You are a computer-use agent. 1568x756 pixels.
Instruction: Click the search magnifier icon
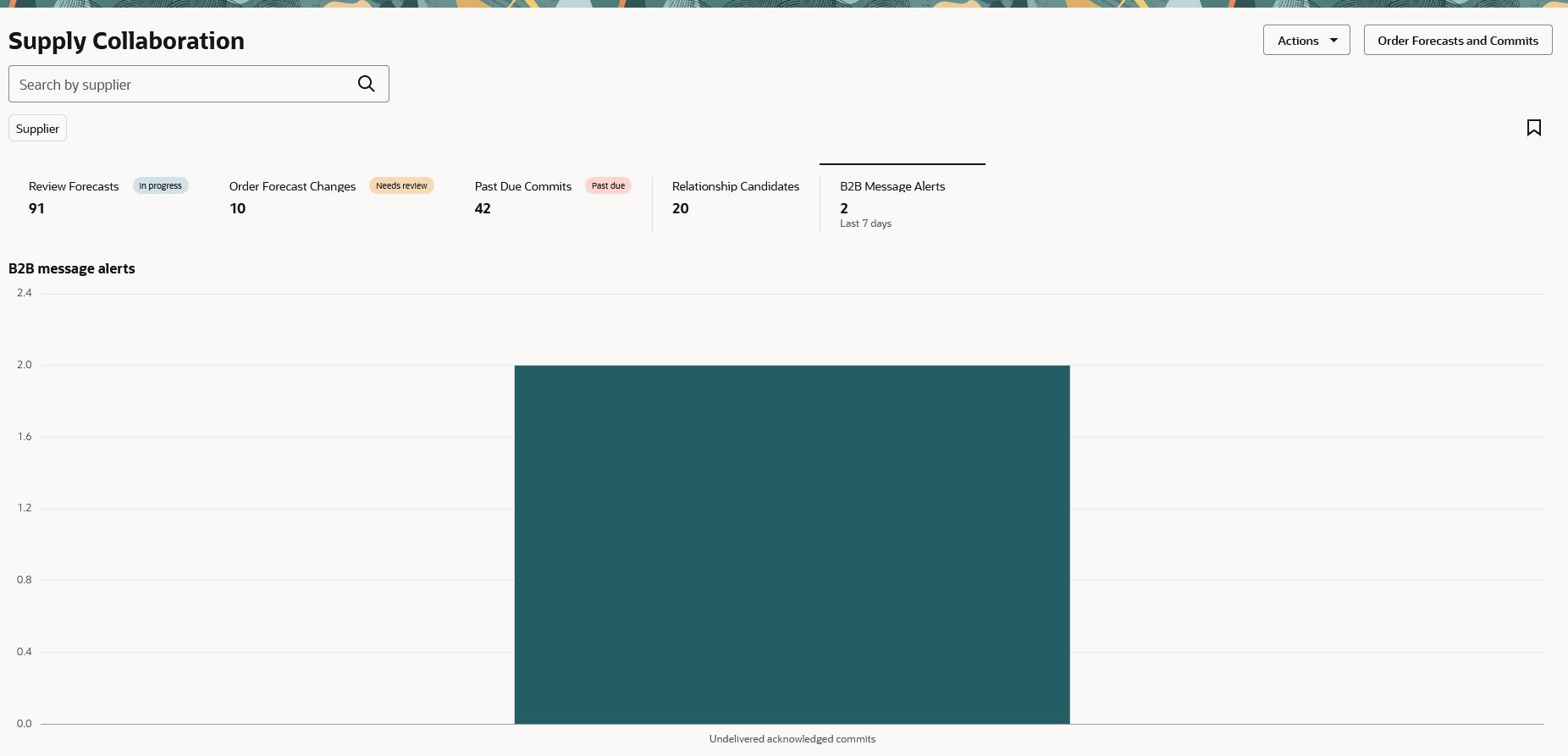366,84
